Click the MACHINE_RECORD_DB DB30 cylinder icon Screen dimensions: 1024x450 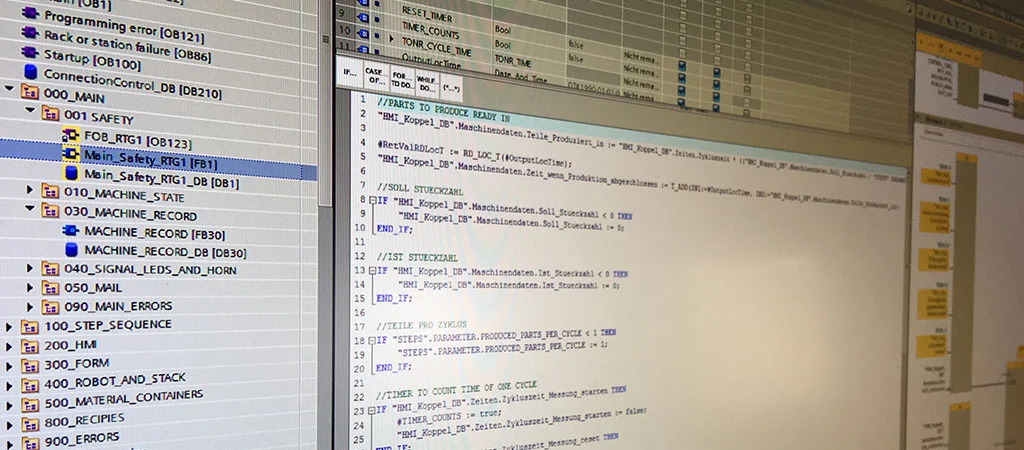click(71, 249)
